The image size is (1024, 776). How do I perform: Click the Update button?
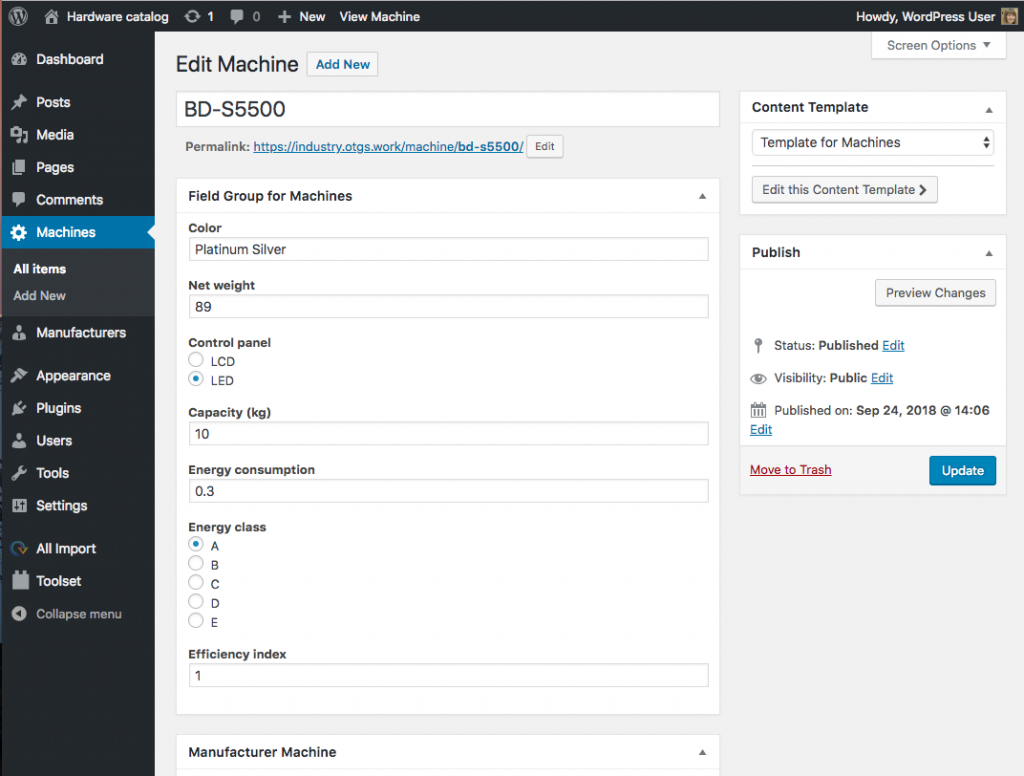tap(962, 470)
